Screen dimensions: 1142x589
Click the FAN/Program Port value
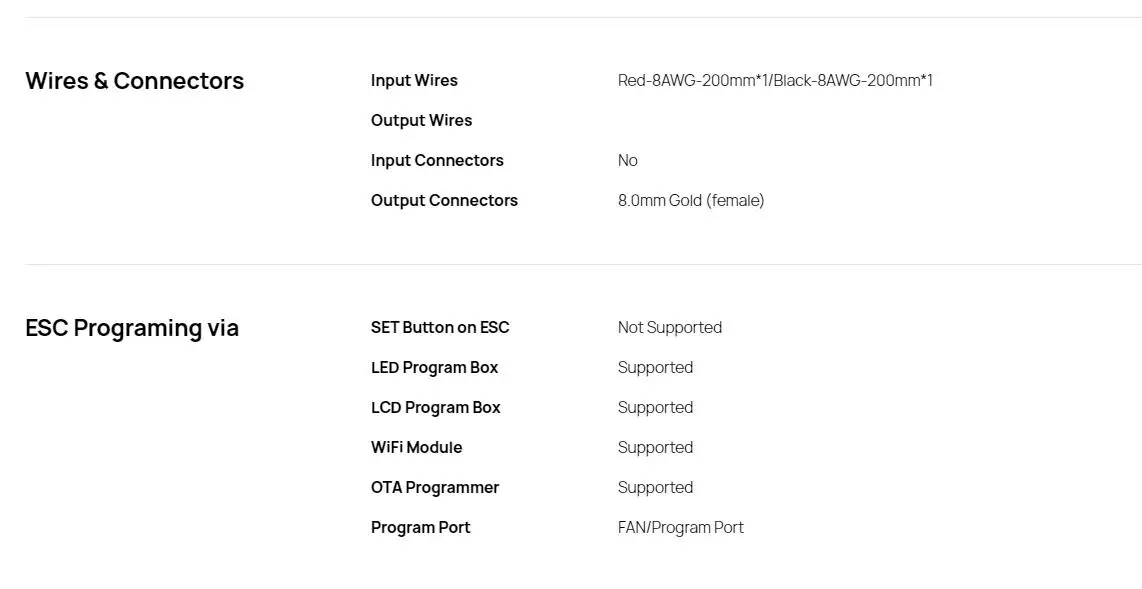point(681,528)
